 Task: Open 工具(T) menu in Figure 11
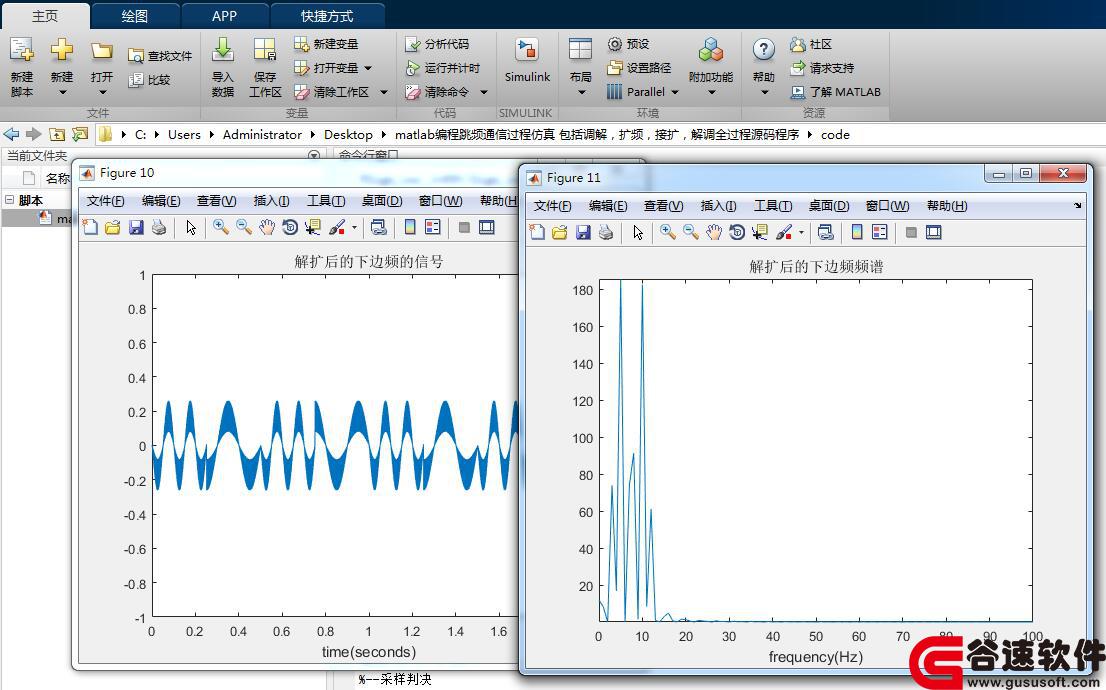point(773,205)
